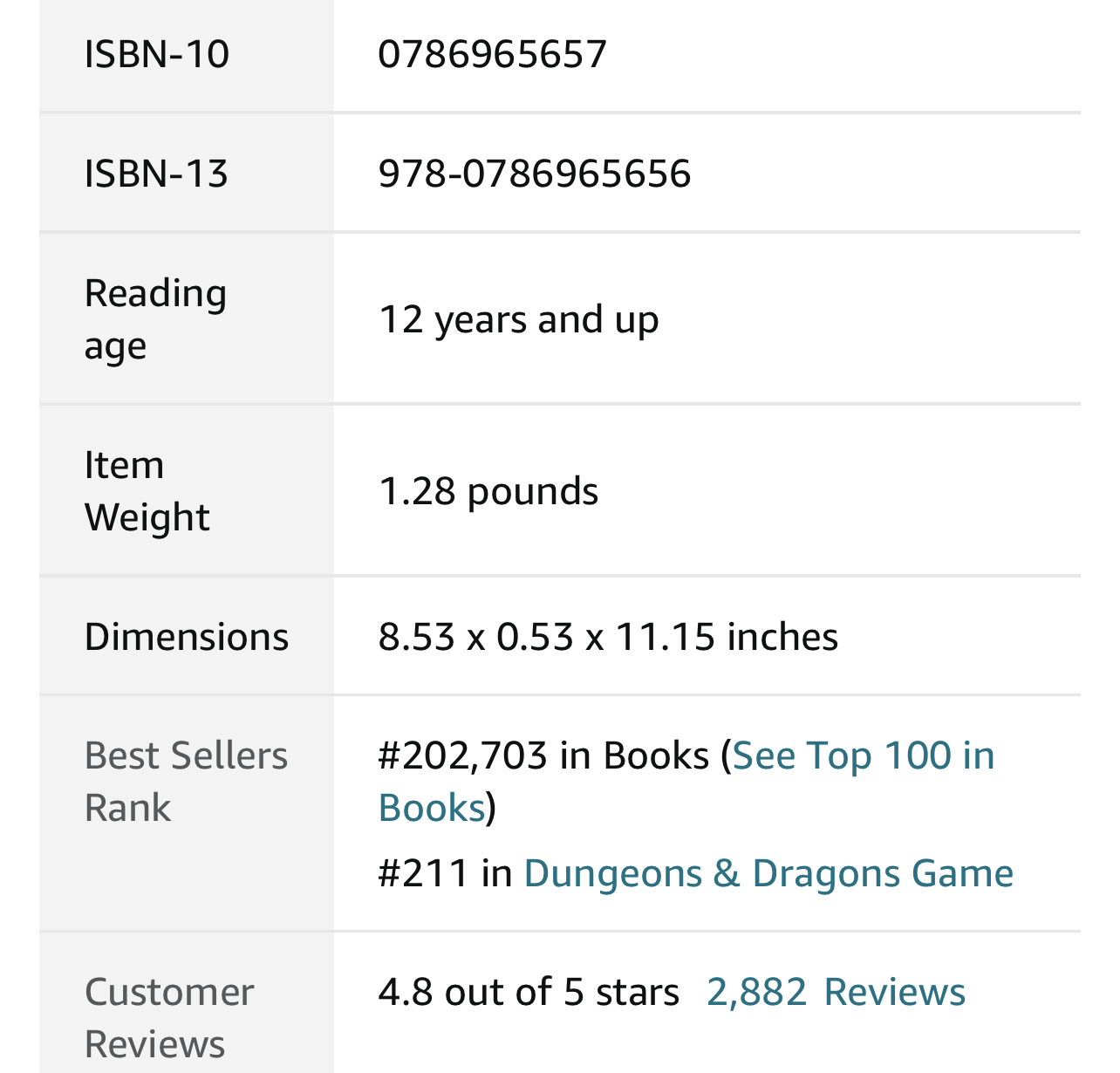Select the 1.28 pounds weight value
The height and width of the screenshot is (1073, 1120).
pos(488,491)
